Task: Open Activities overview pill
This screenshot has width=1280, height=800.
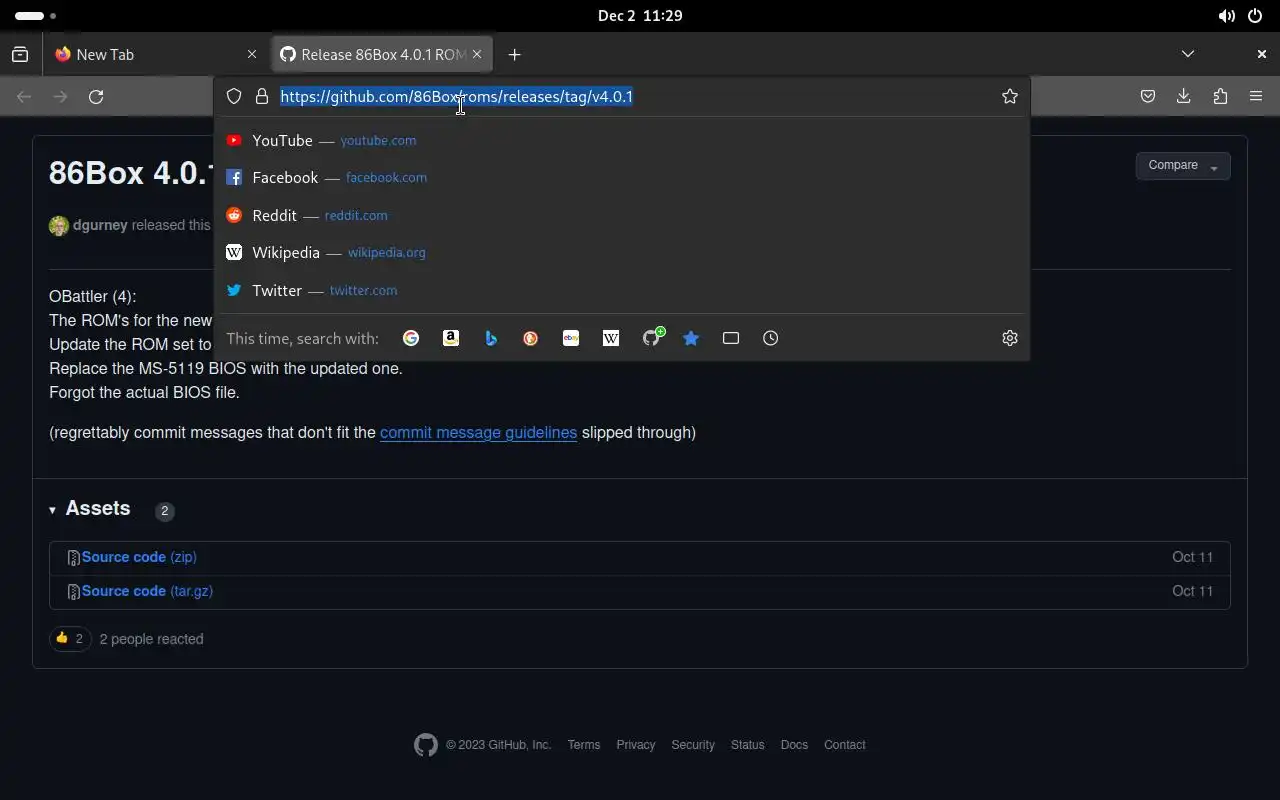Action: 35,16
